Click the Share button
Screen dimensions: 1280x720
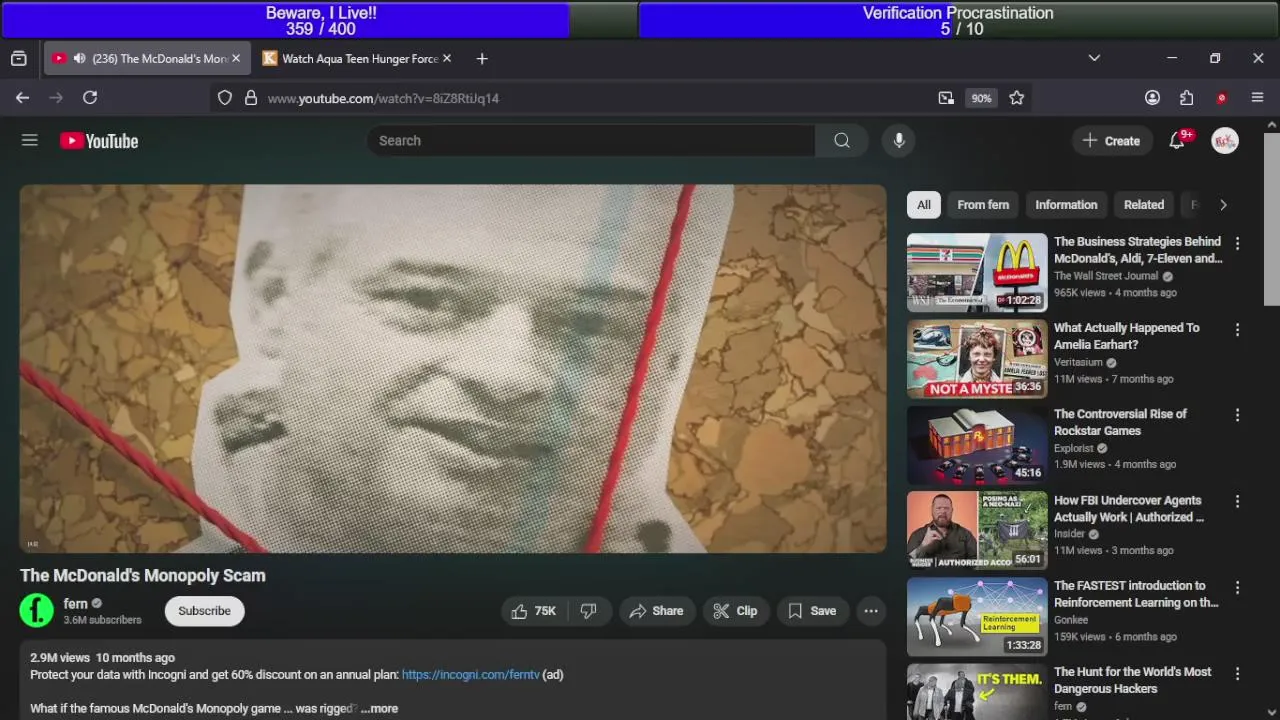656,611
